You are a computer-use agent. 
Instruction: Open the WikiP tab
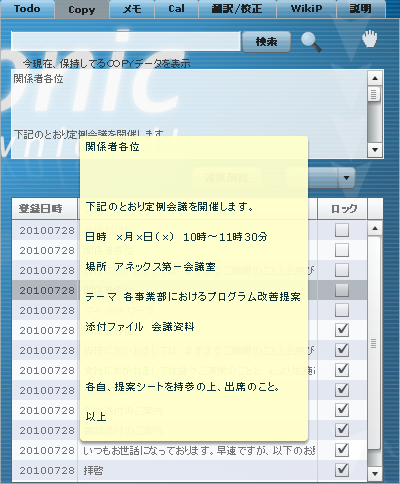pos(306,9)
